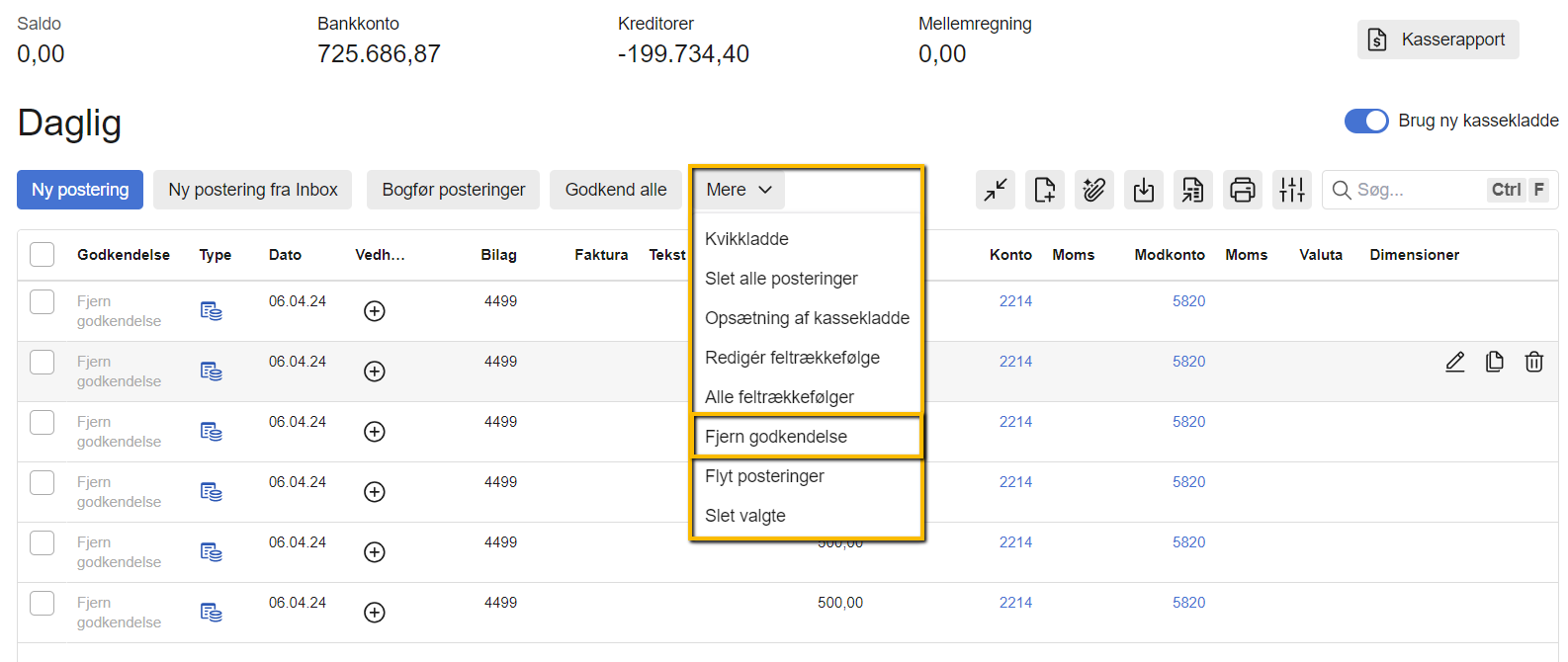Click the printer icon
This screenshot has width=1568, height=662.
[x=1243, y=190]
